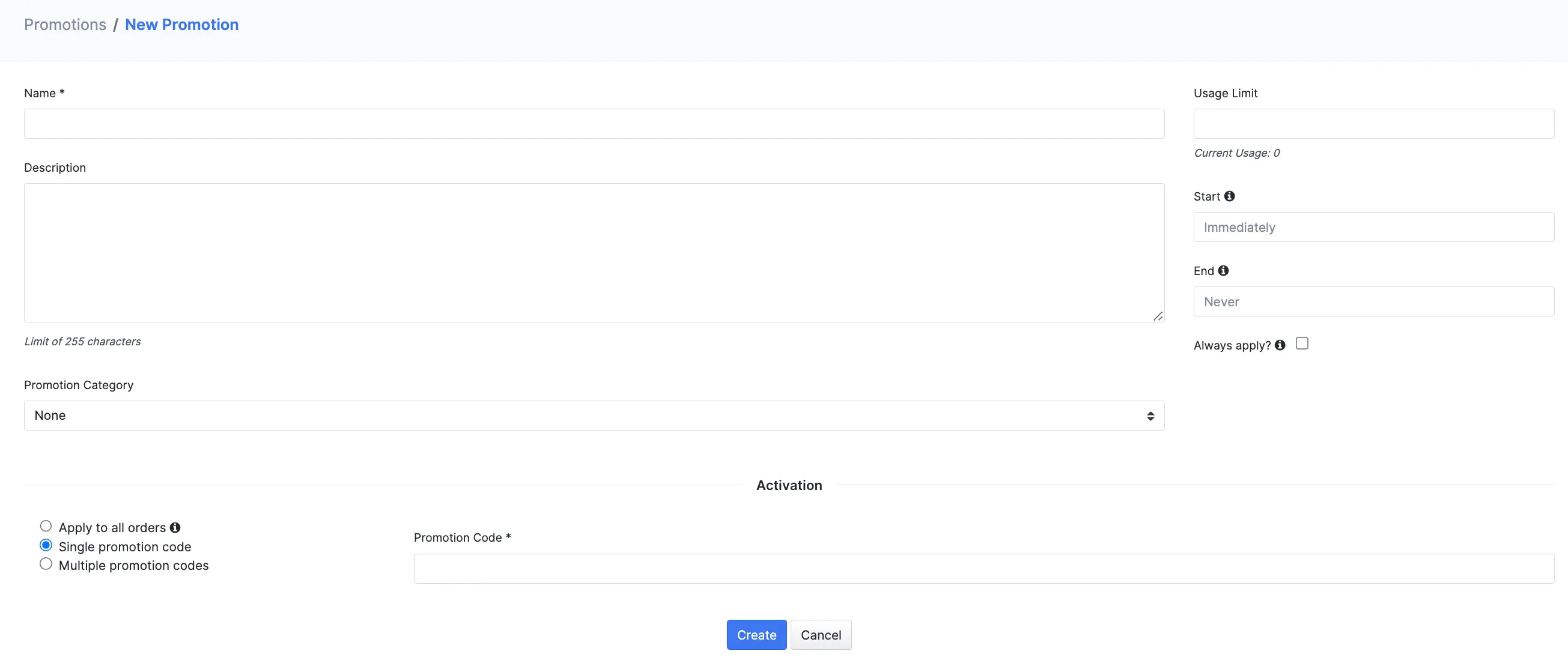Open the Promotion Category dropdown
This screenshot has width=1568, height=663.
point(594,416)
